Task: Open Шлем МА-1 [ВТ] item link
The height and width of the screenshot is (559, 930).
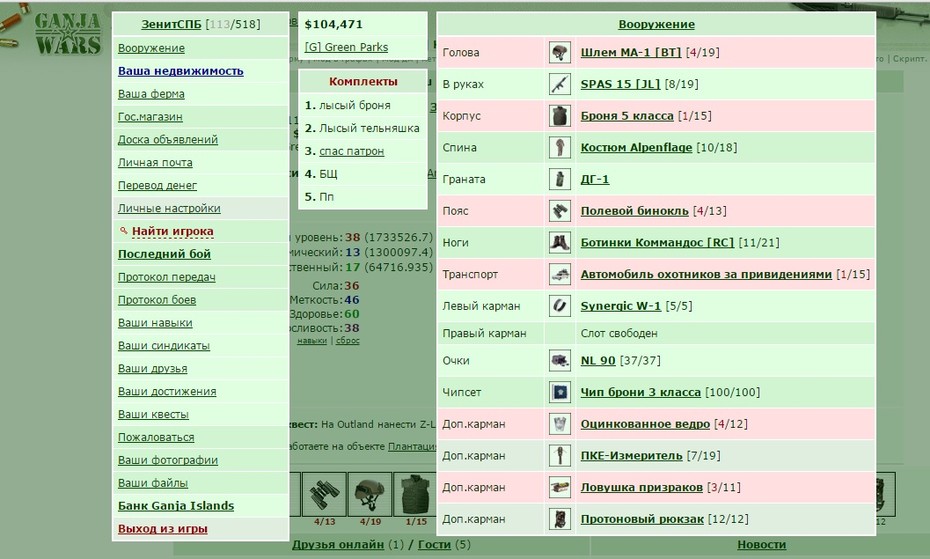Action: (631, 52)
